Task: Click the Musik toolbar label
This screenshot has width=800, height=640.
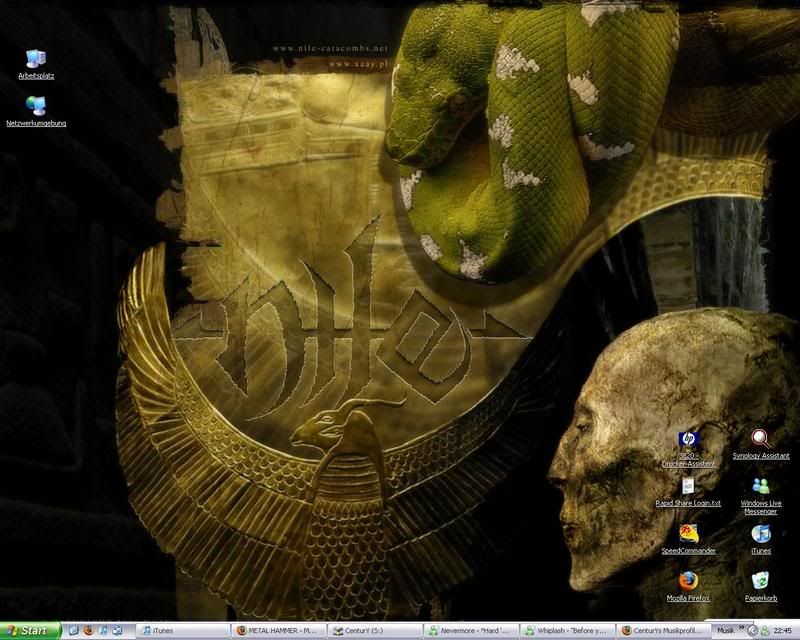Action: [x=724, y=631]
